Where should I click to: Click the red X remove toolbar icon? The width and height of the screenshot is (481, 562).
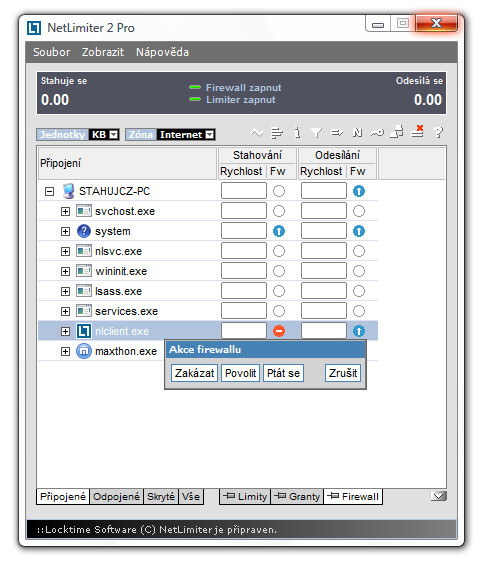[x=418, y=132]
